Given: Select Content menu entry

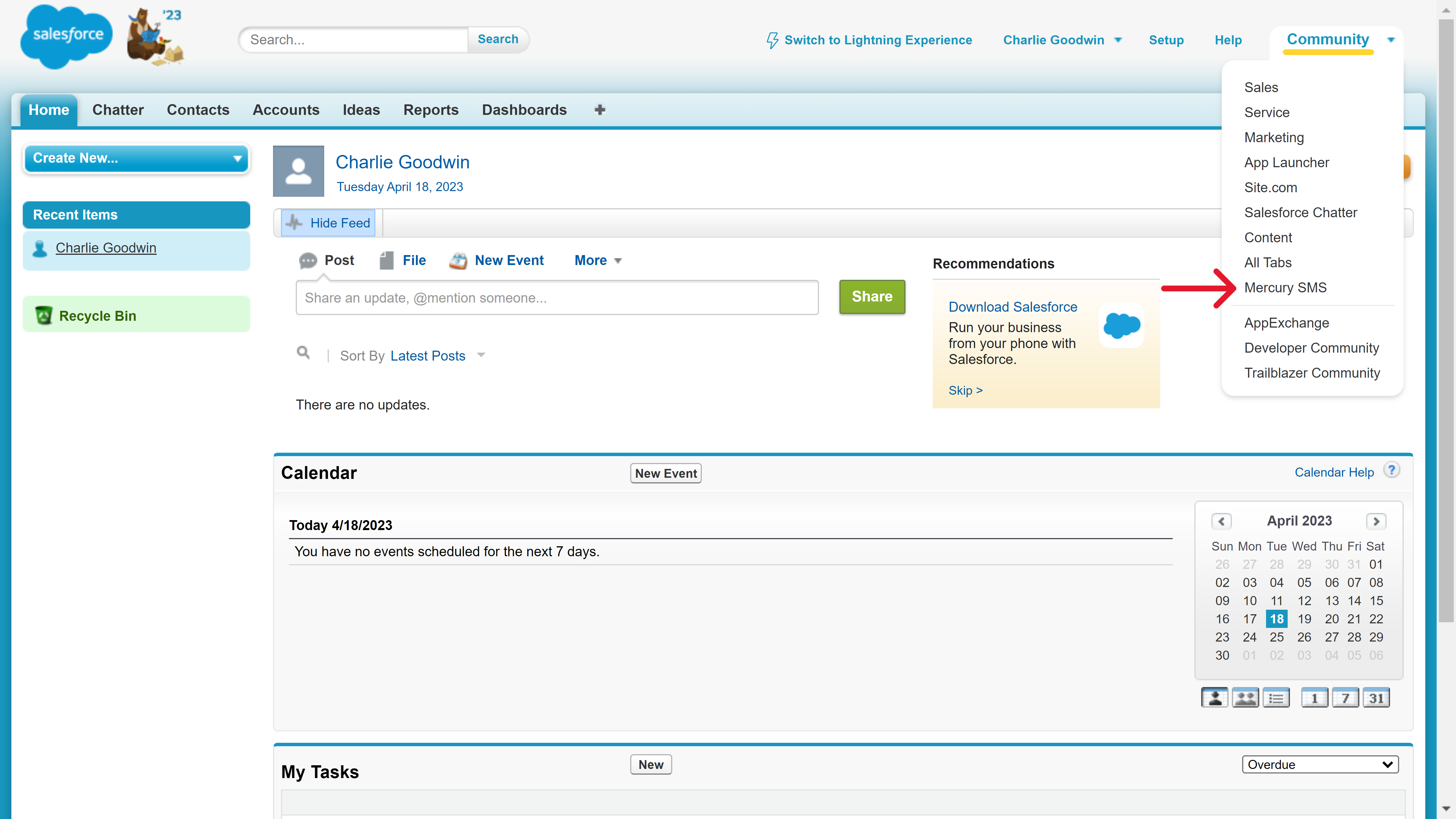Looking at the screenshot, I should tap(1268, 237).
